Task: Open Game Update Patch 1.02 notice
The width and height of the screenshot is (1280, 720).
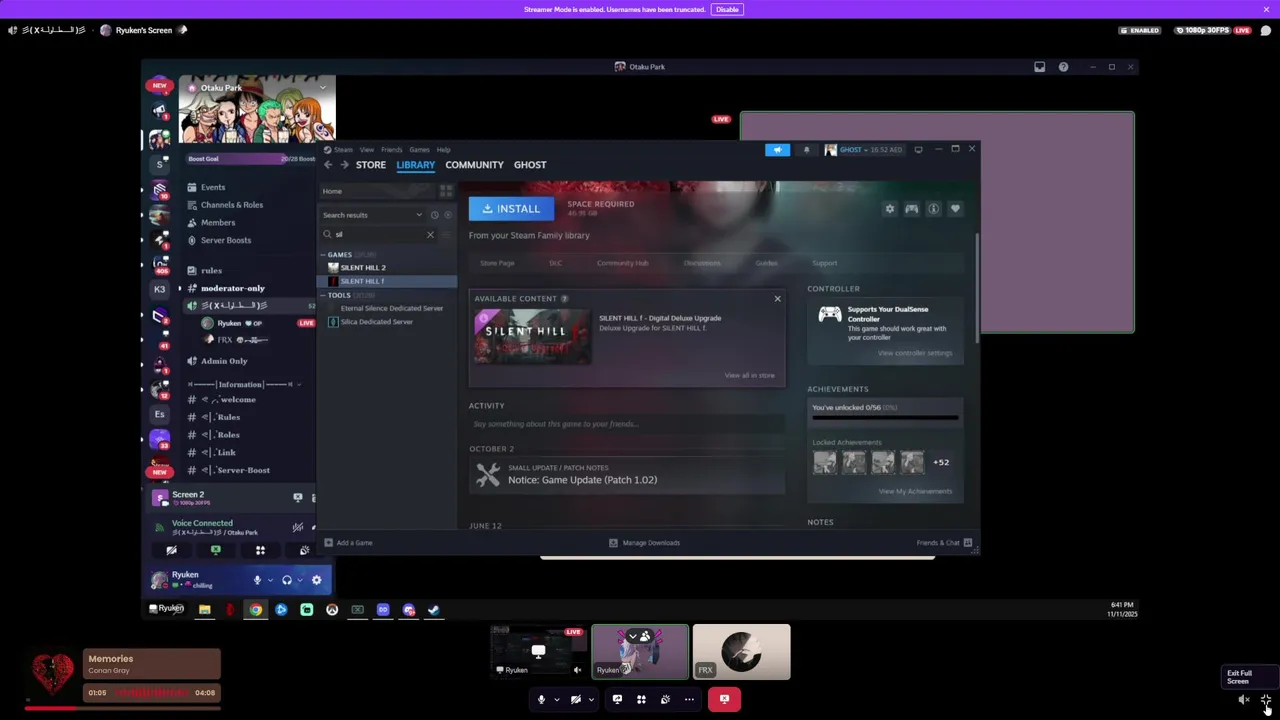Action: tap(627, 475)
